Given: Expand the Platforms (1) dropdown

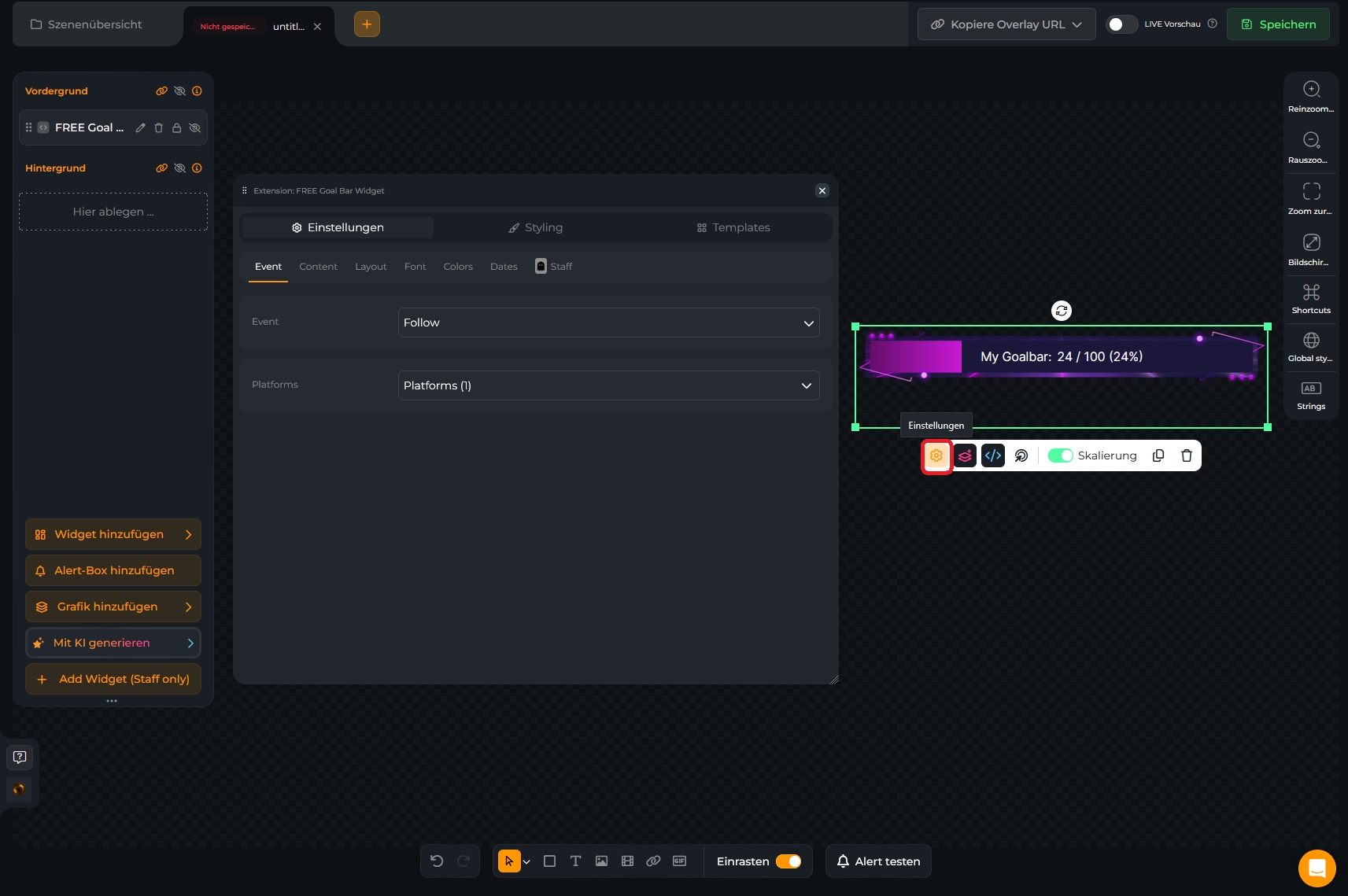Looking at the screenshot, I should click(x=608, y=385).
